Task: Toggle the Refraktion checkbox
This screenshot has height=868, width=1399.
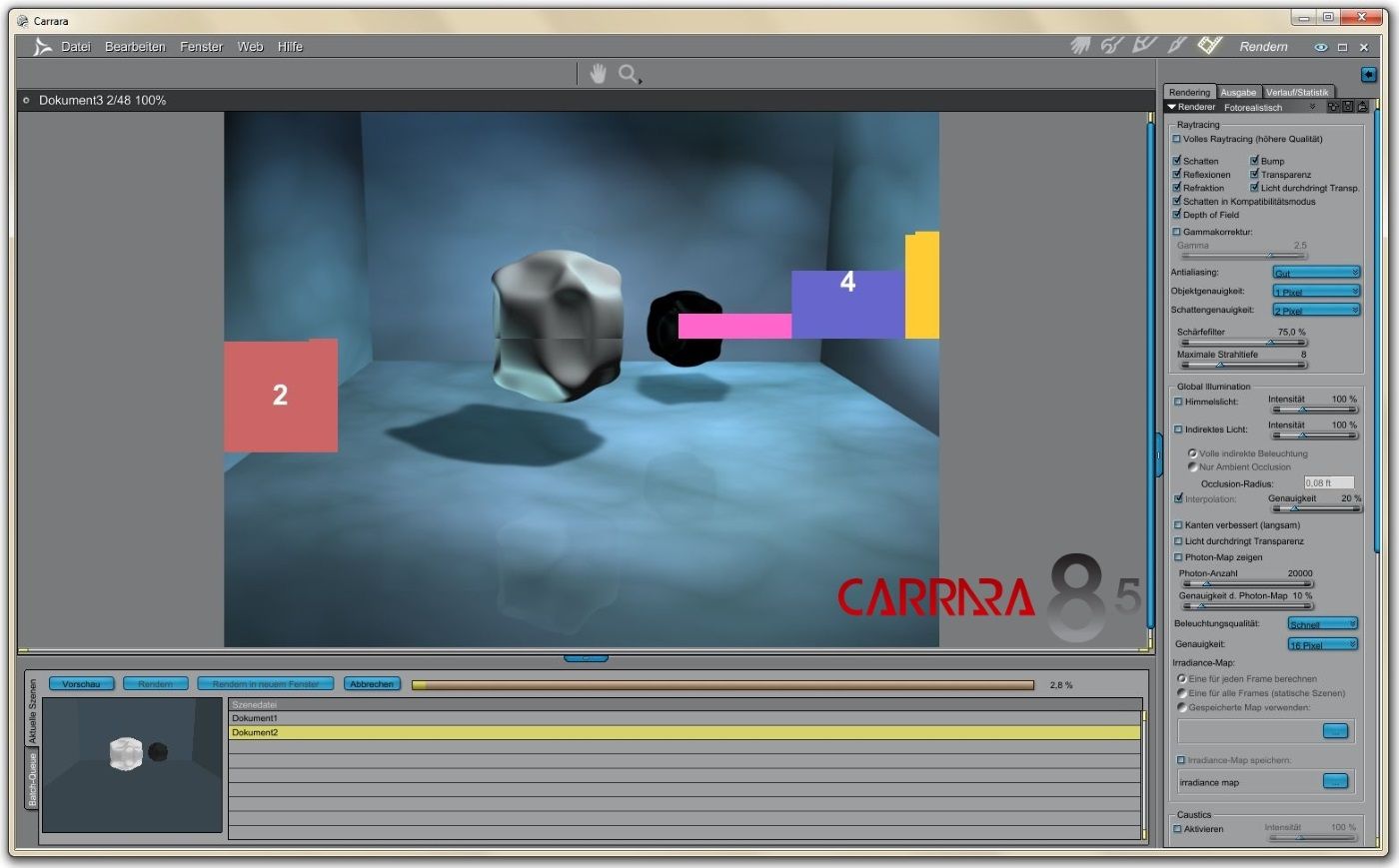Action: 1177,188
